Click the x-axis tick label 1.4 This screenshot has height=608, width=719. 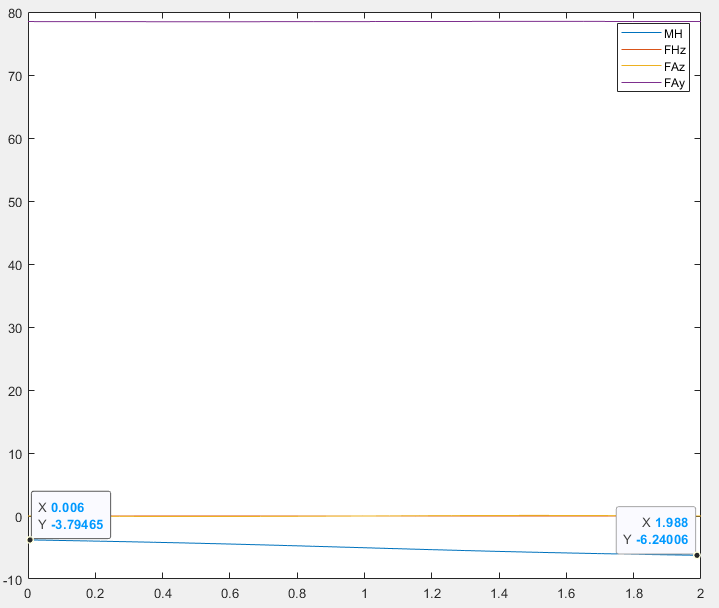click(x=499, y=593)
